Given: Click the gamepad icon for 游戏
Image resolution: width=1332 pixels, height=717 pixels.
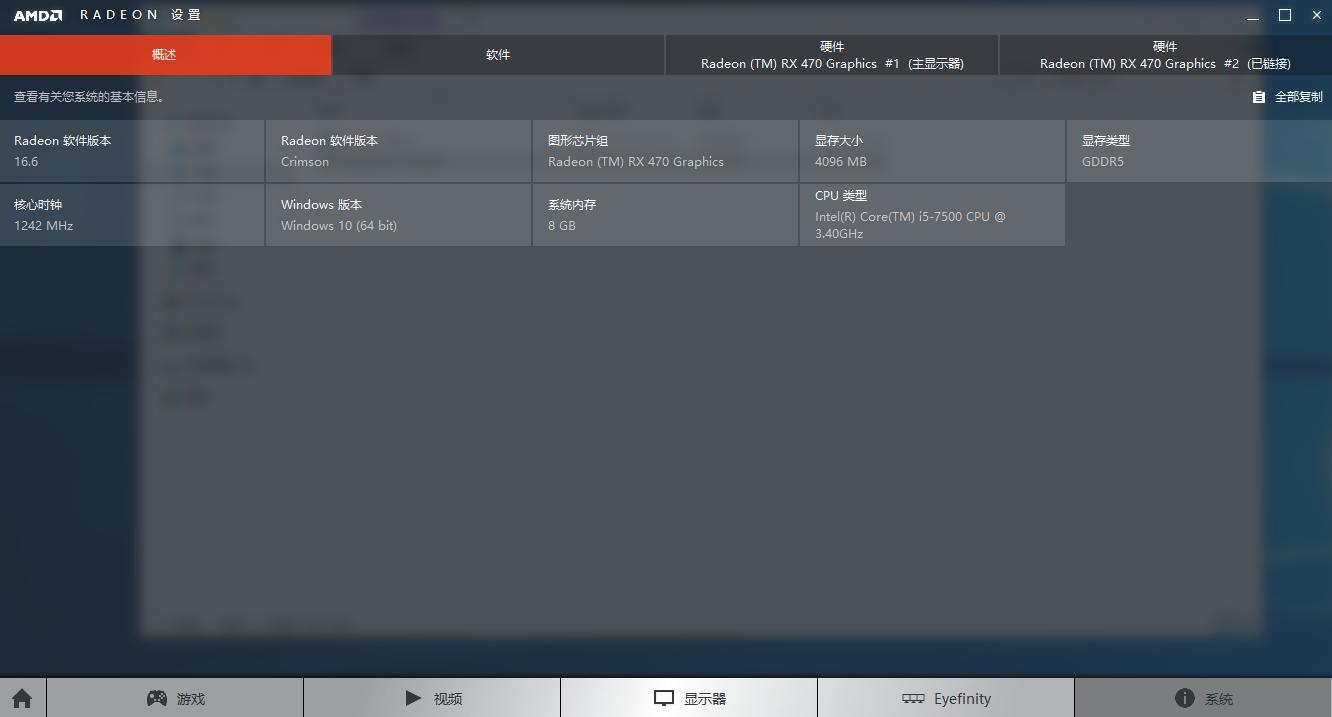Looking at the screenshot, I should (x=157, y=698).
